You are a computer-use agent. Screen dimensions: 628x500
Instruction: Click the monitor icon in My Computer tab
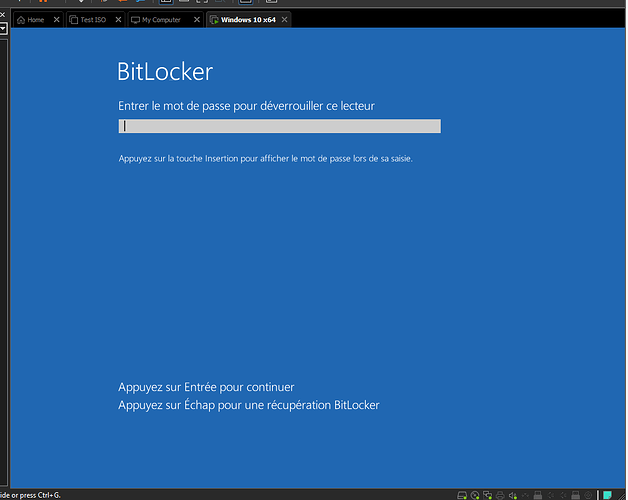click(135, 20)
